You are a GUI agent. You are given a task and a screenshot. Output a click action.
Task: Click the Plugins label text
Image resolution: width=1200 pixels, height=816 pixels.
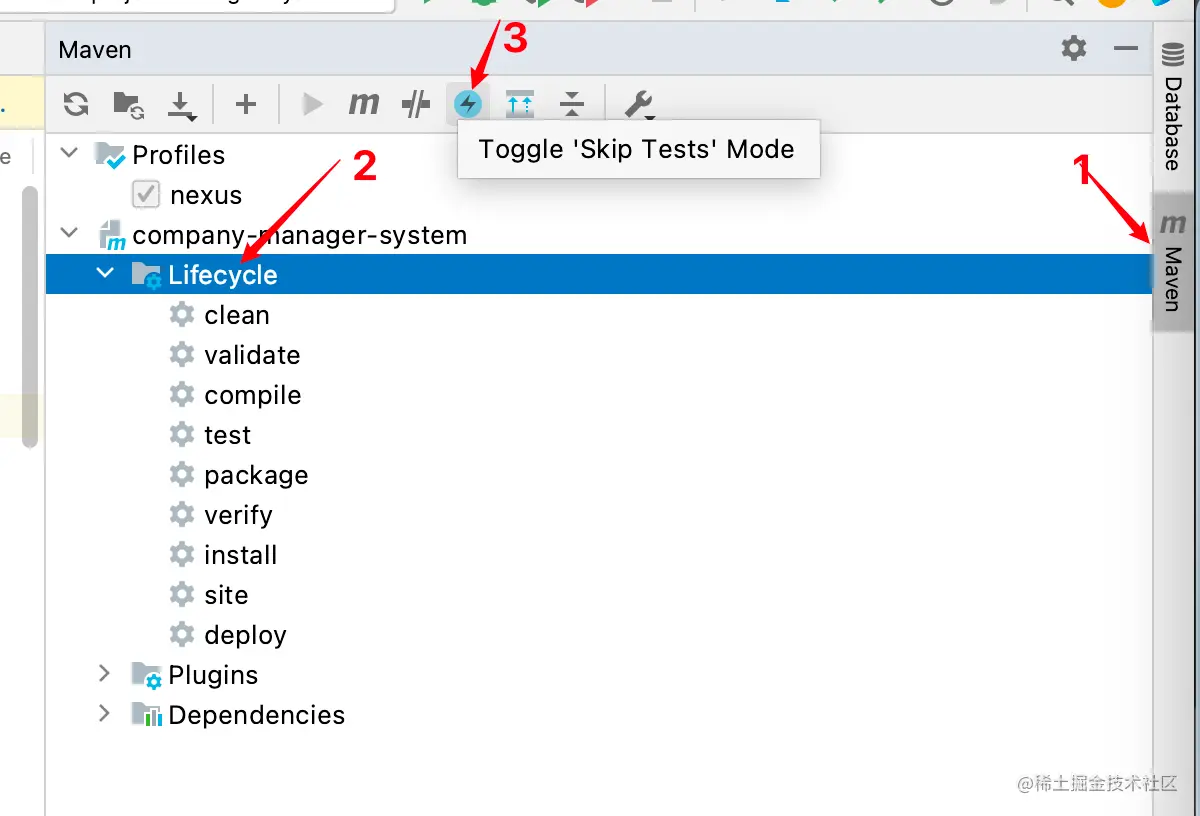tap(213, 675)
